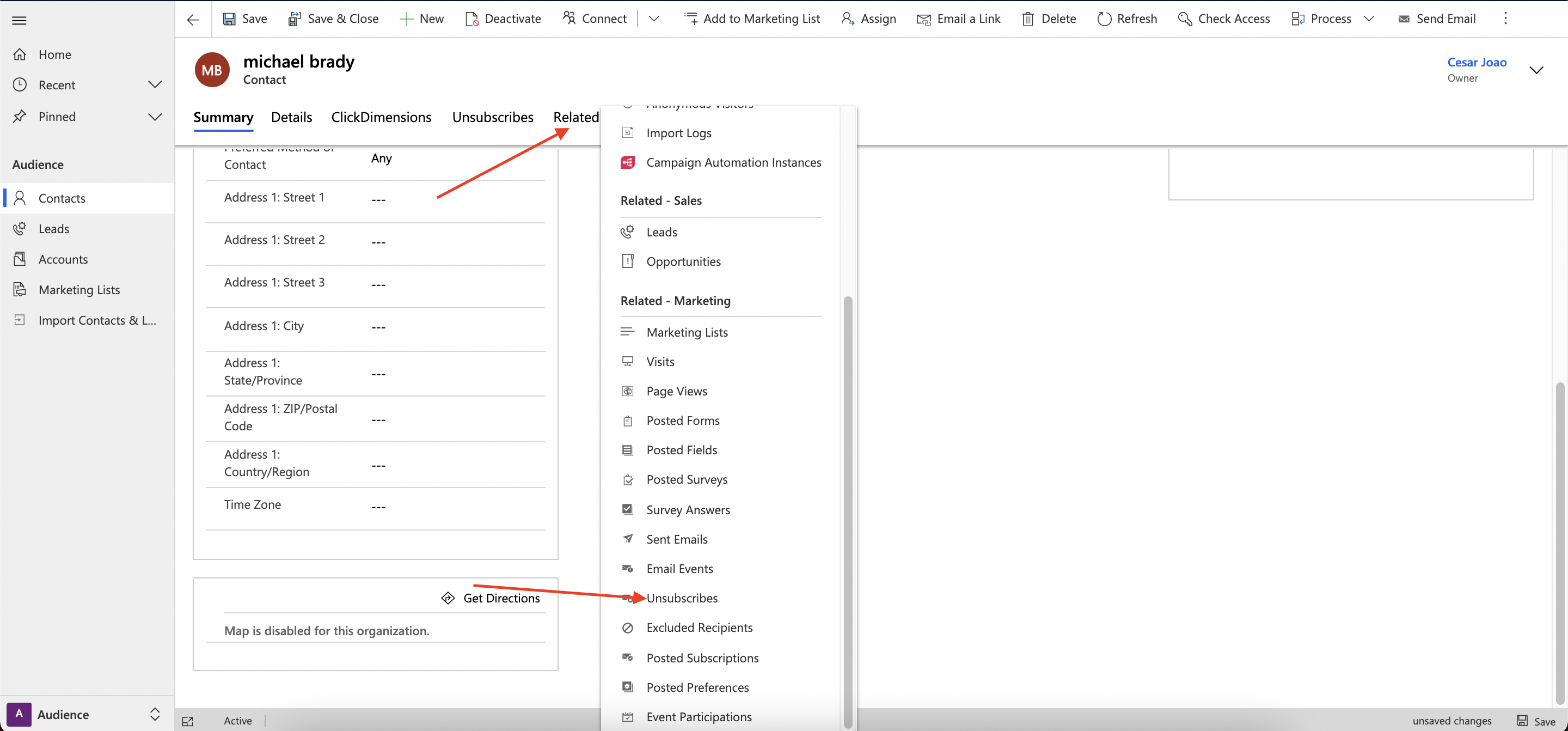Click the Process flow icon
This screenshot has height=731, width=1568.
point(1298,19)
